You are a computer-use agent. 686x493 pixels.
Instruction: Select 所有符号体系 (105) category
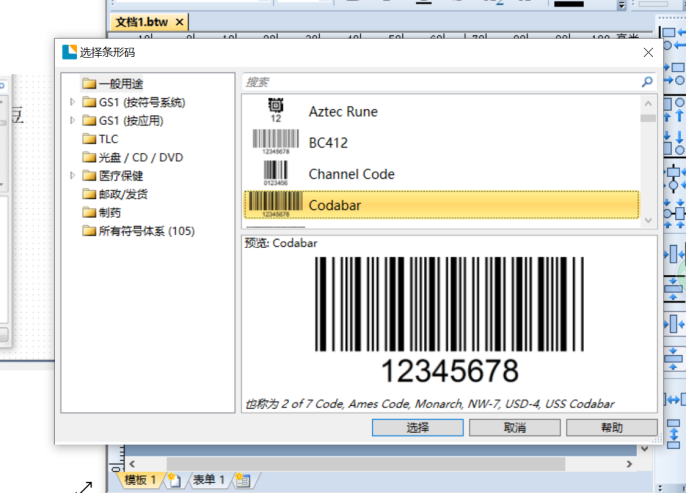(x=147, y=231)
